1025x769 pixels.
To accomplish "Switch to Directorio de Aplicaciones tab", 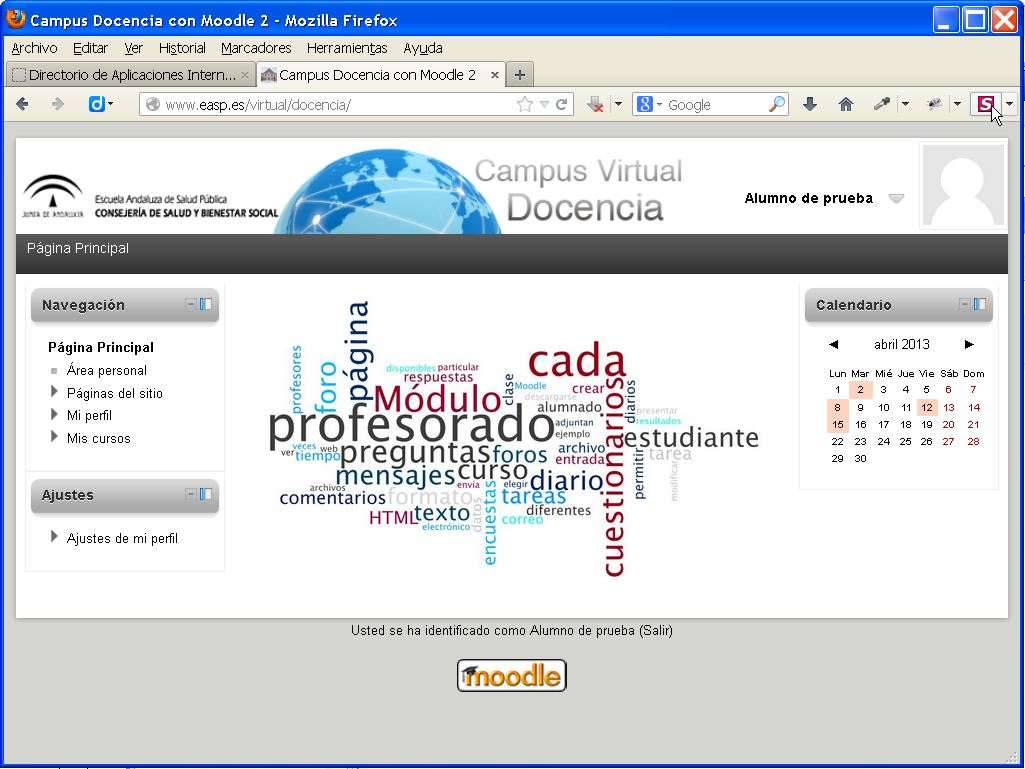I will [x=130, y=75].
